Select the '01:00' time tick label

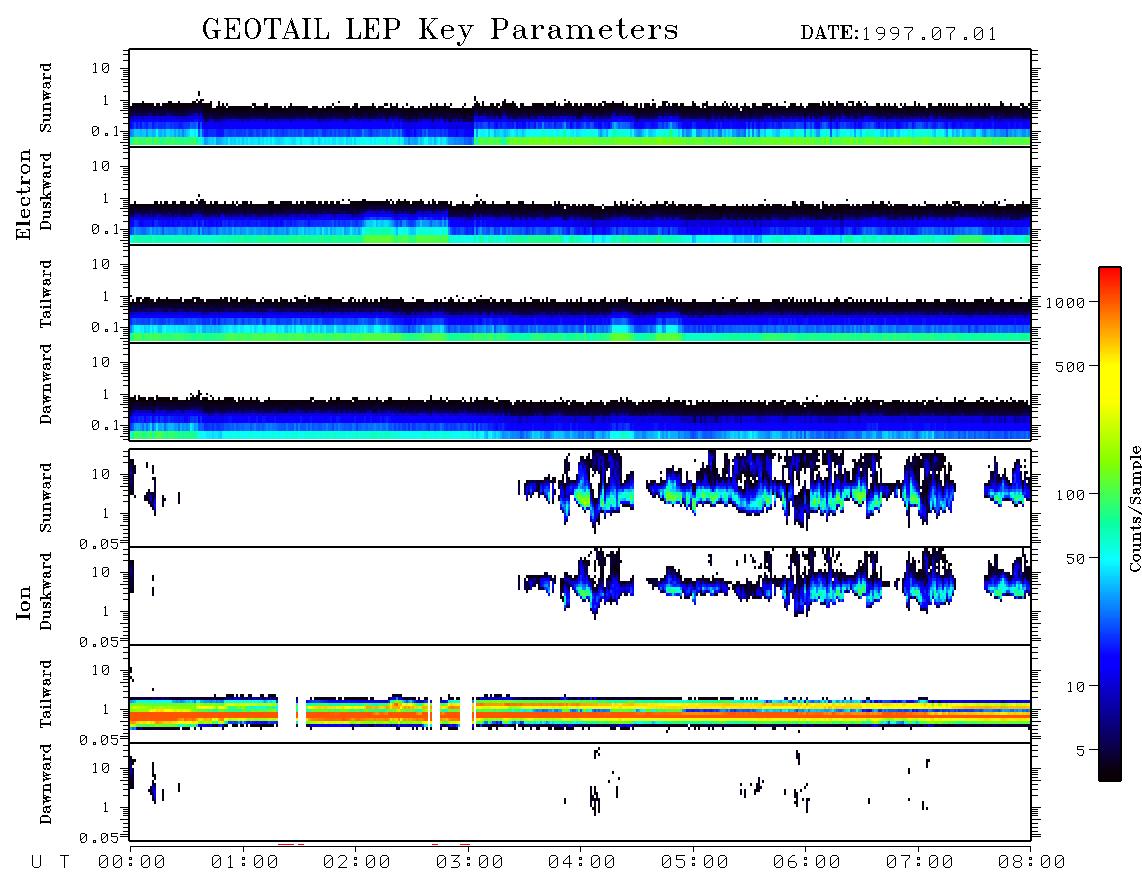point(245,863)
